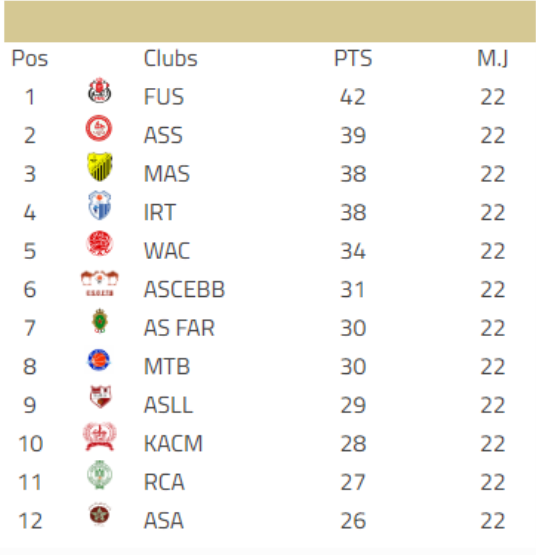Open the KACM club name link
This screenshot has width=536, height=555.
173,443
